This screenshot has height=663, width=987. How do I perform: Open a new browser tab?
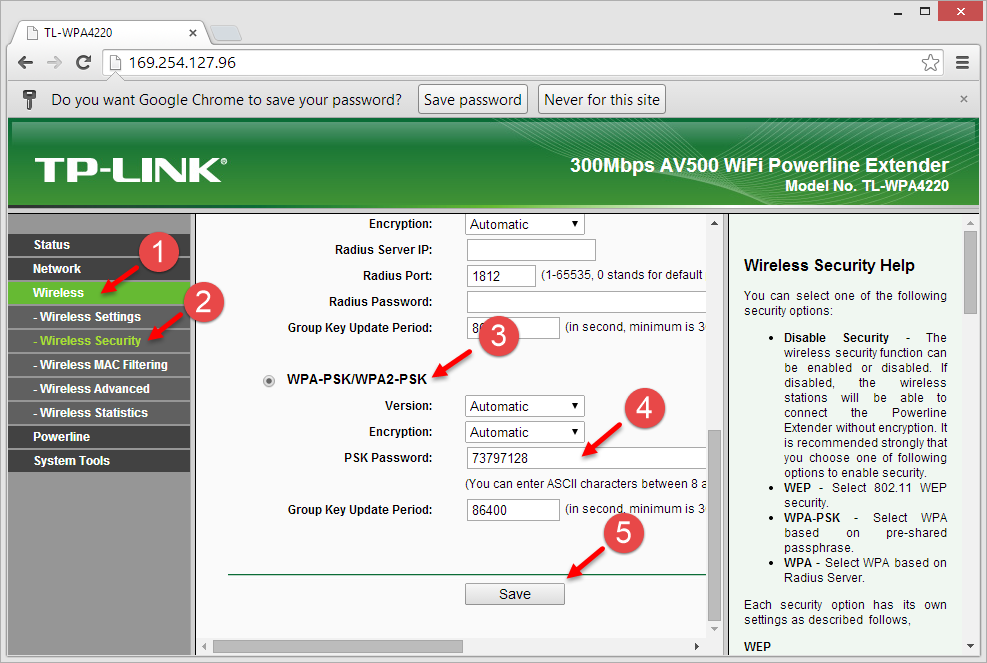tap(225, 33)
